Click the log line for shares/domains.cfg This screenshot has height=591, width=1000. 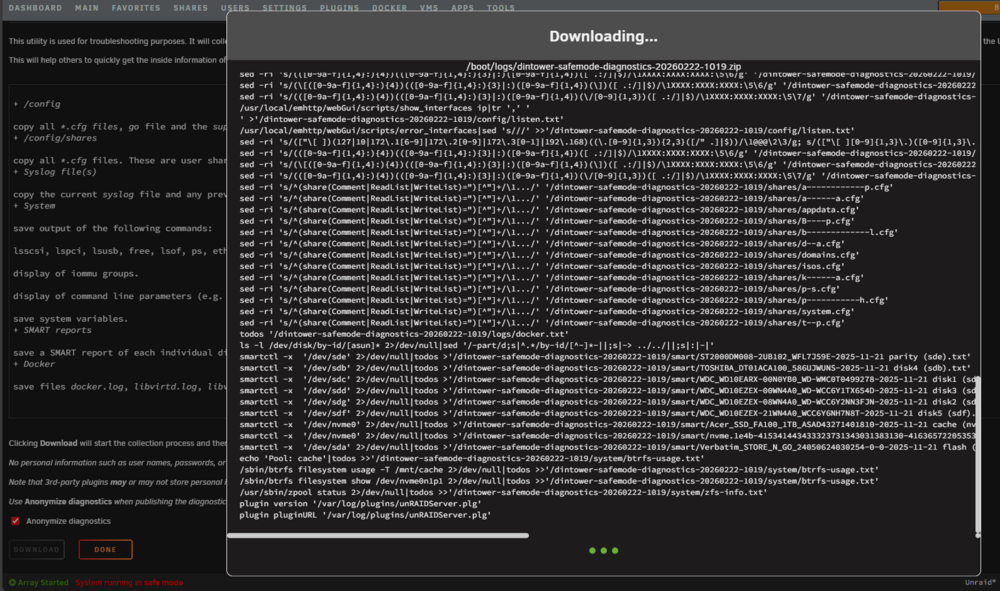point(549,255)
